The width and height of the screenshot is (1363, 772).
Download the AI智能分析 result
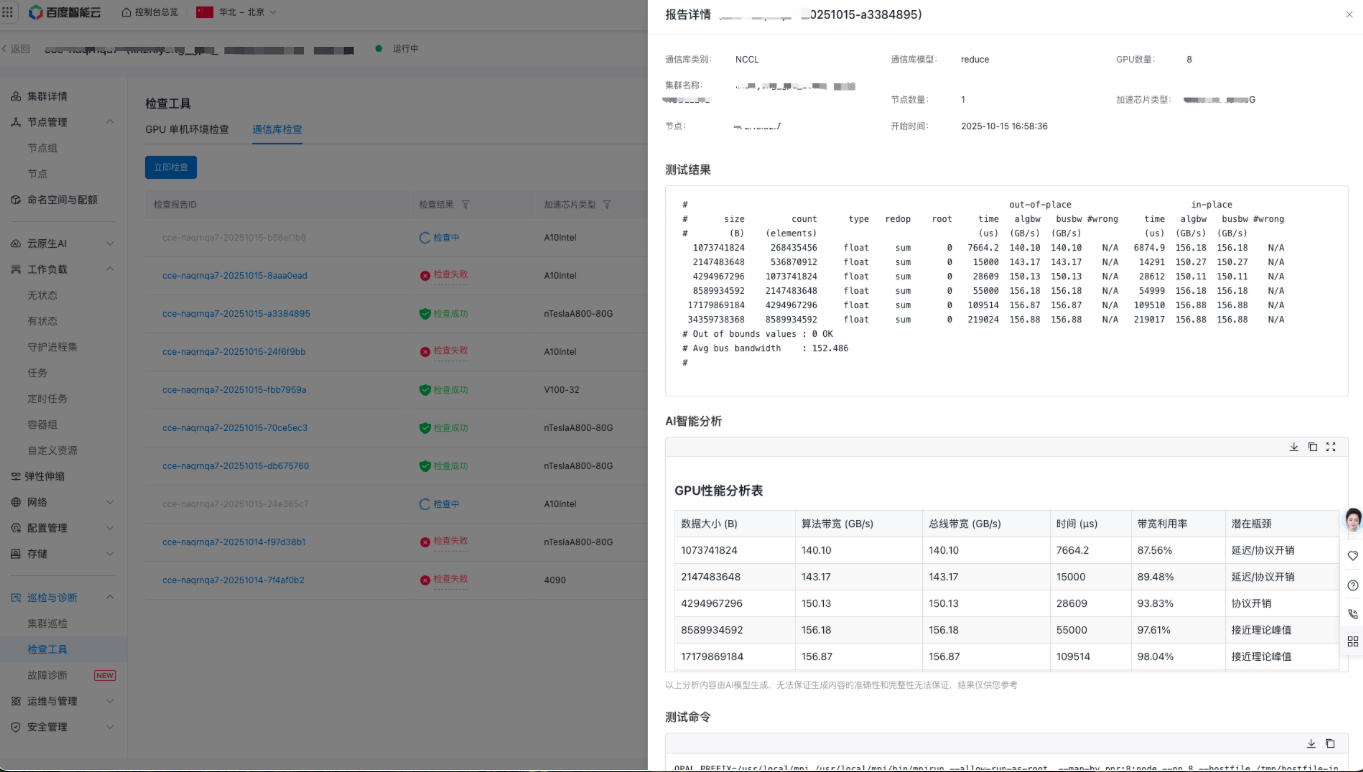[1294, 447]
